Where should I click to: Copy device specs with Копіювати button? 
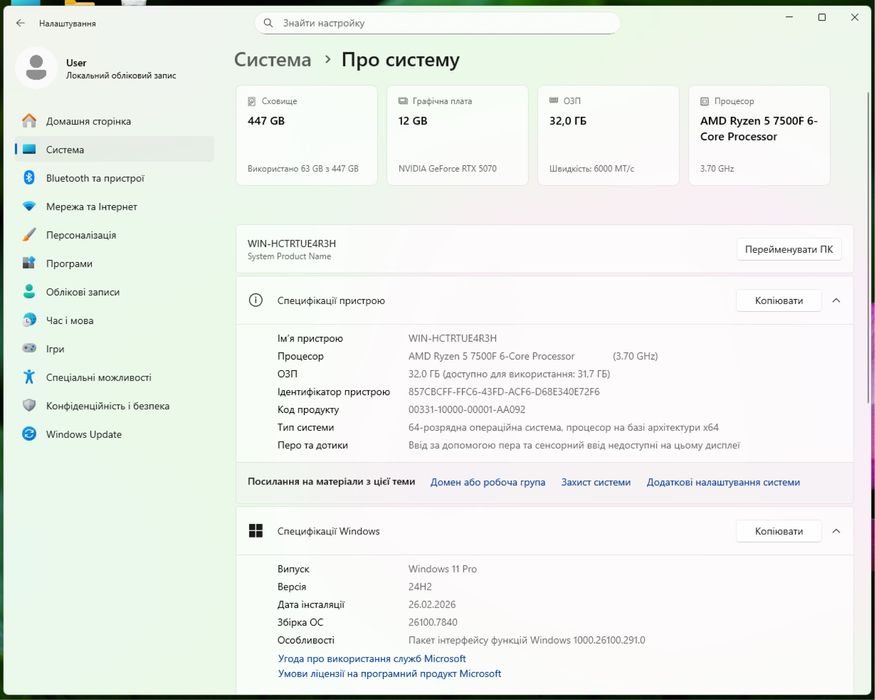click(779, 300)
